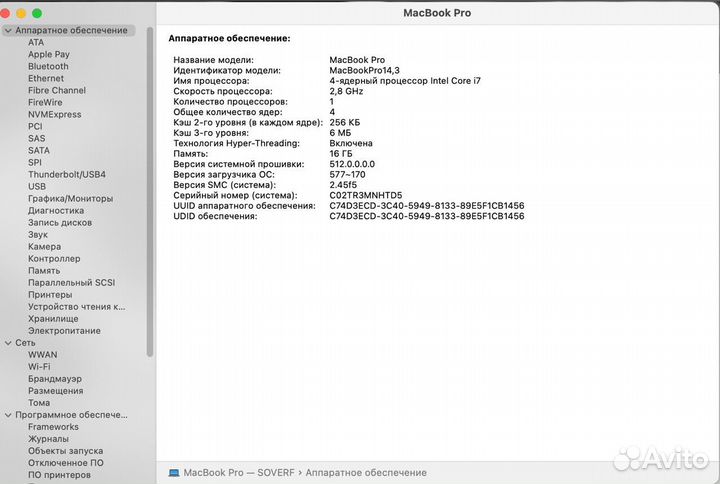Select Устройство чтения к... item
Image resolution: width=720 pixels, height=484 pixels.
point(77,307)
